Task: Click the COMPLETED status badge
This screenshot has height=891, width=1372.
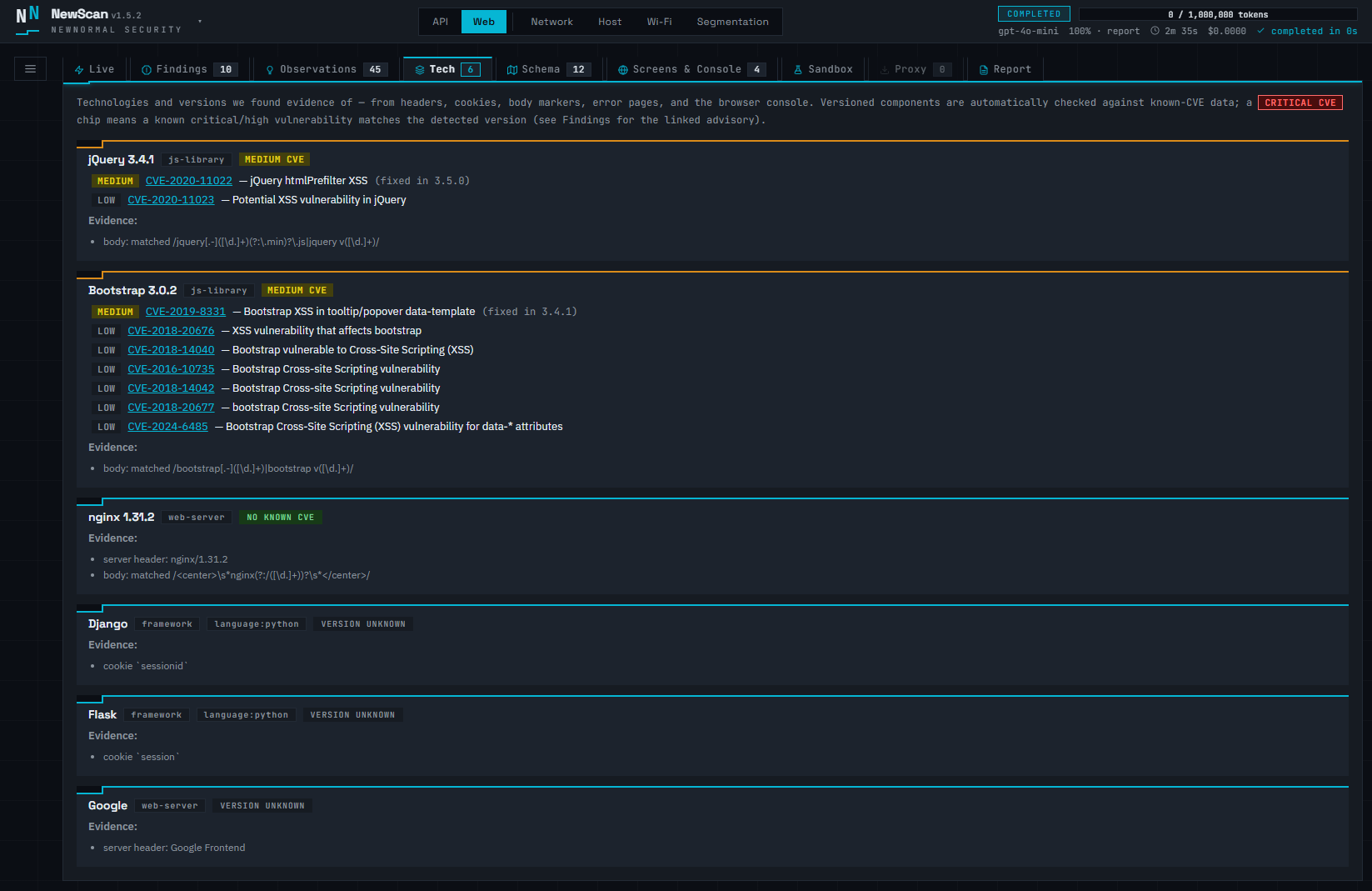Action: 1034,14
